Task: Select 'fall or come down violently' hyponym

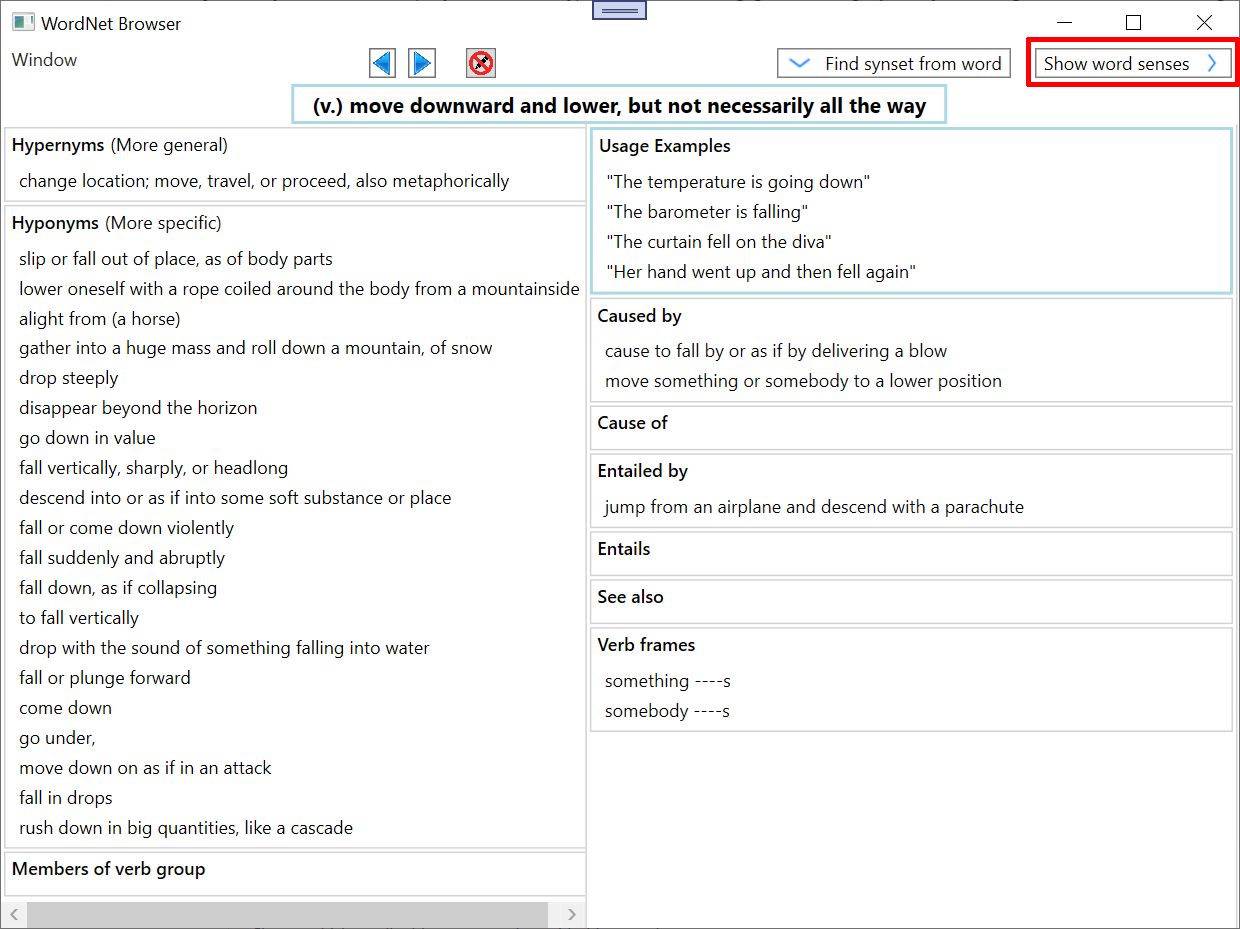Action: pyautogui.click(x=126, y=528)
